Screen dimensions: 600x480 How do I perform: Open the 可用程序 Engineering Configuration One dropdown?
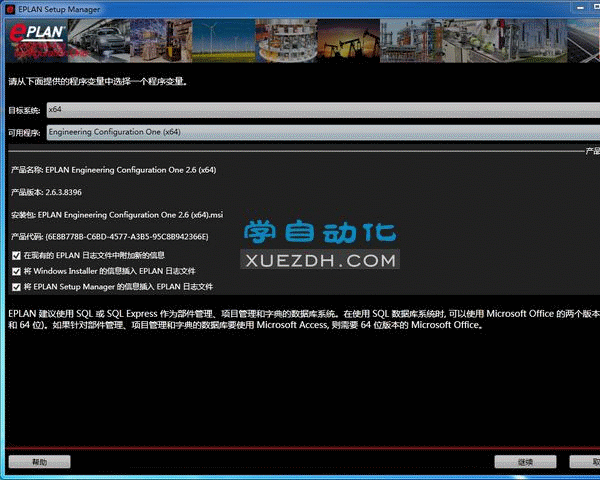coord(323,132)
